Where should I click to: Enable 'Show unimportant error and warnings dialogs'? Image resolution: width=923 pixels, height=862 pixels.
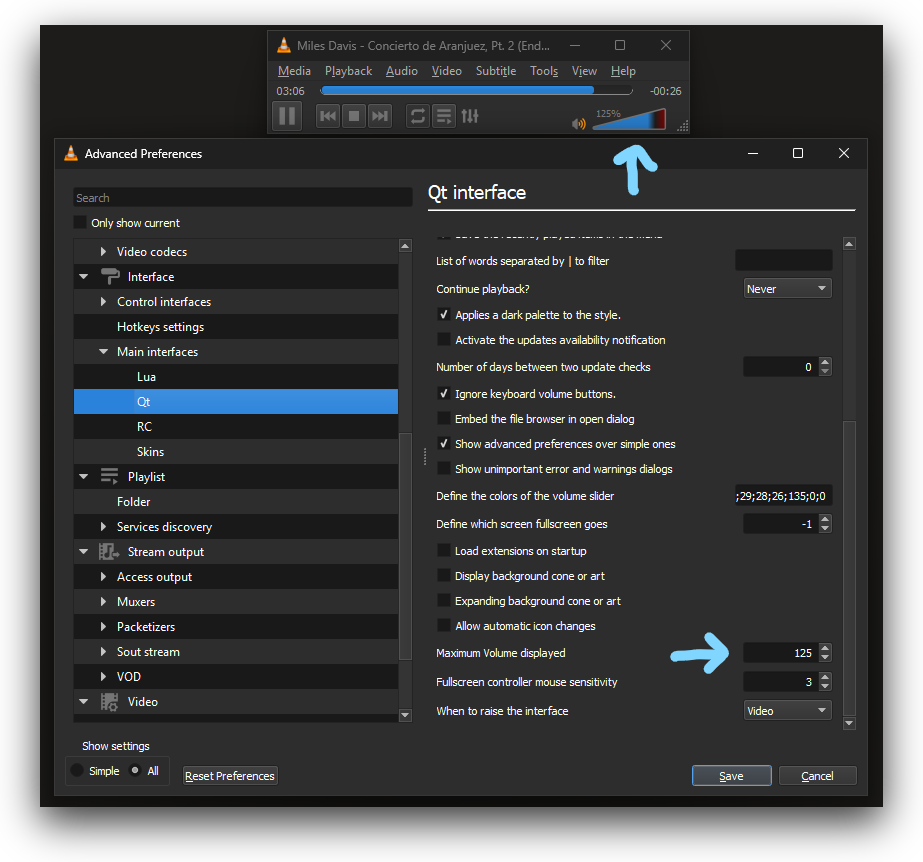click(x=444, y=469)
